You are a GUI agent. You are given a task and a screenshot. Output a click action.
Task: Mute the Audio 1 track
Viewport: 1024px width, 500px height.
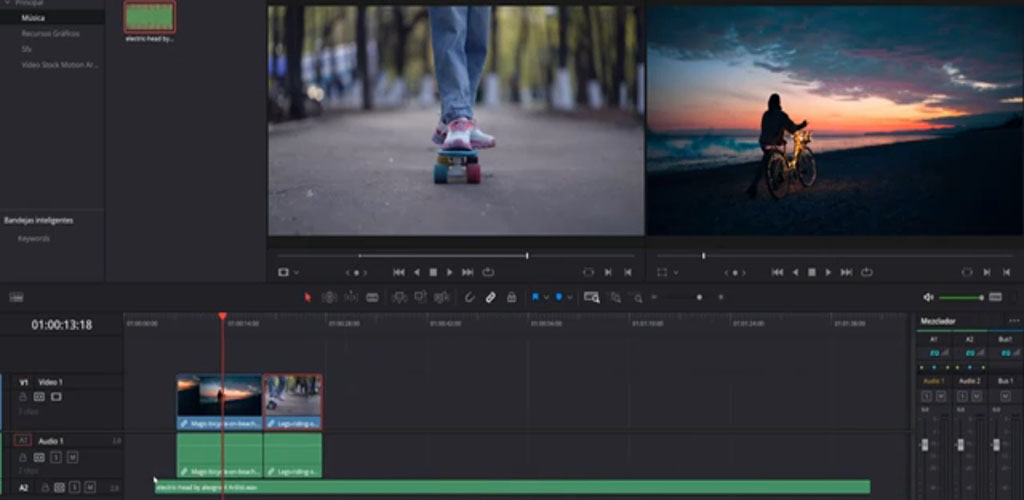pos(72,457)
